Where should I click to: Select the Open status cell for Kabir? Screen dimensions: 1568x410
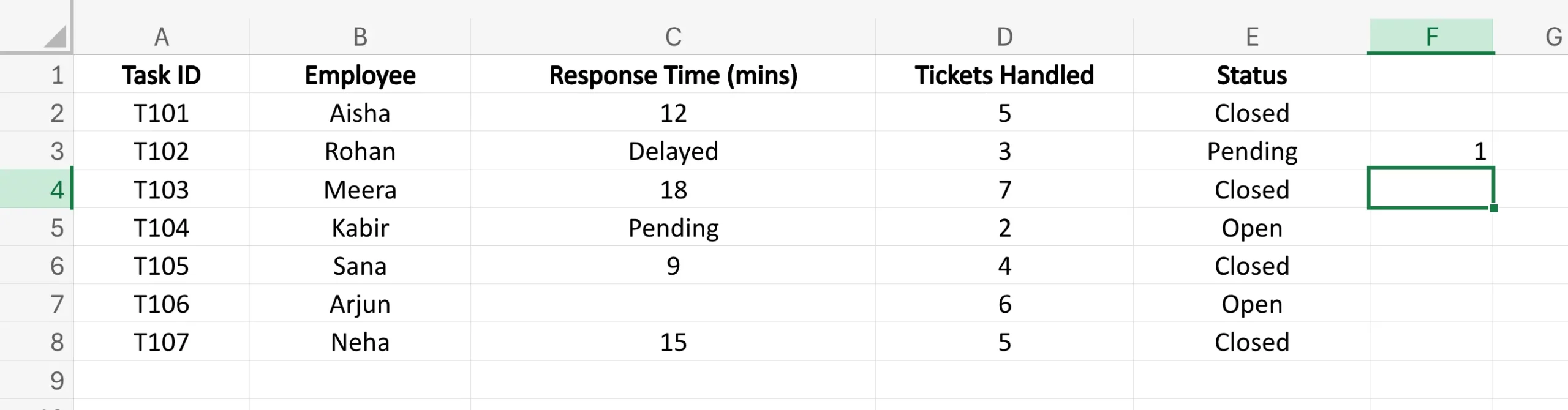(1251, 228)
